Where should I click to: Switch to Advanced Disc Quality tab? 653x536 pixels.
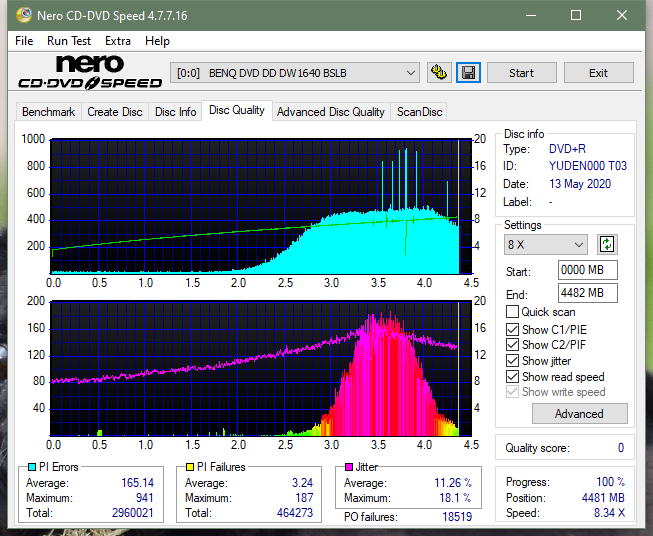pyautogui.click(x=331, y=112)
